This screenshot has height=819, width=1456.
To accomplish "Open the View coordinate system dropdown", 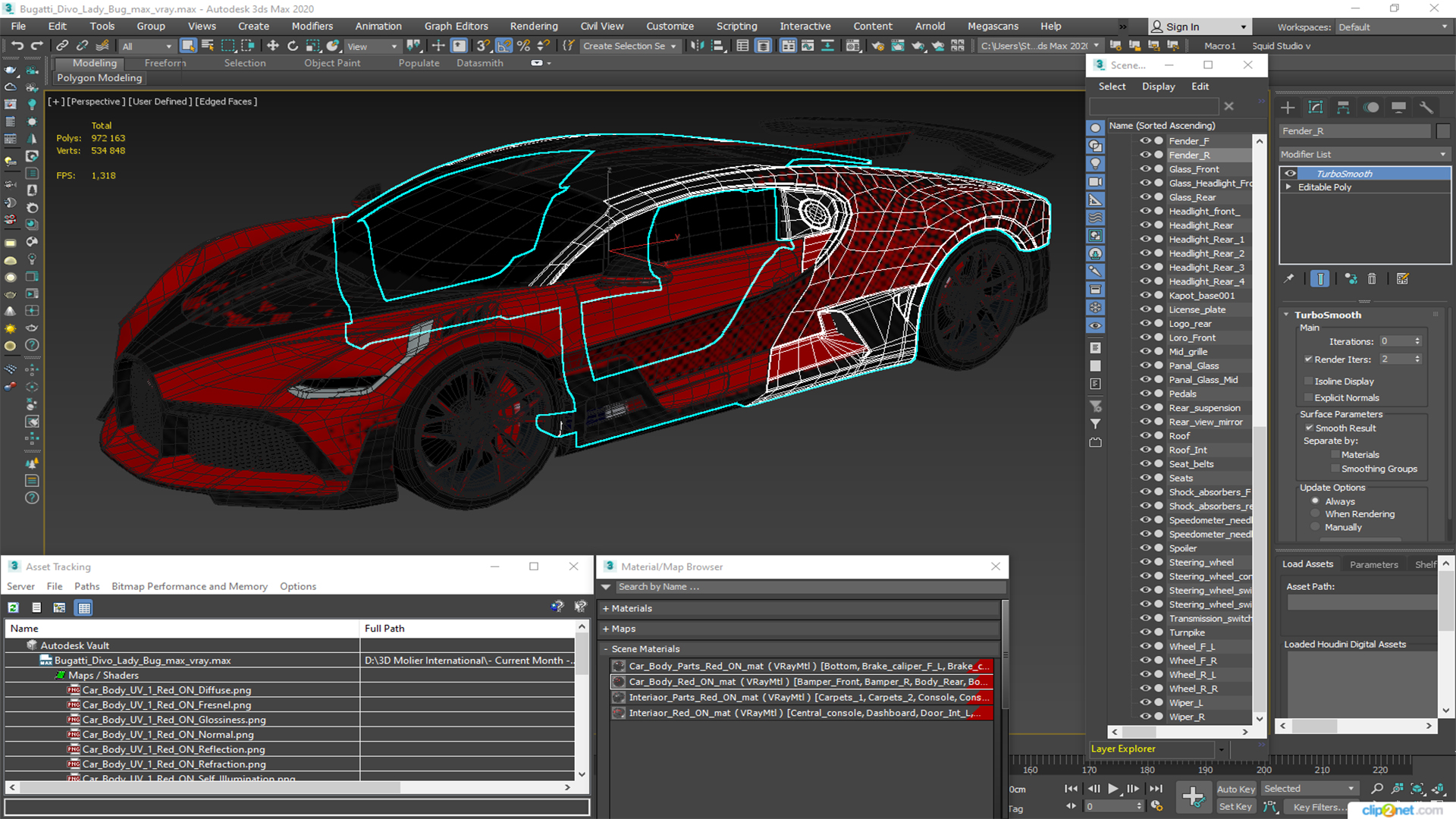I will tap(372, 46).
